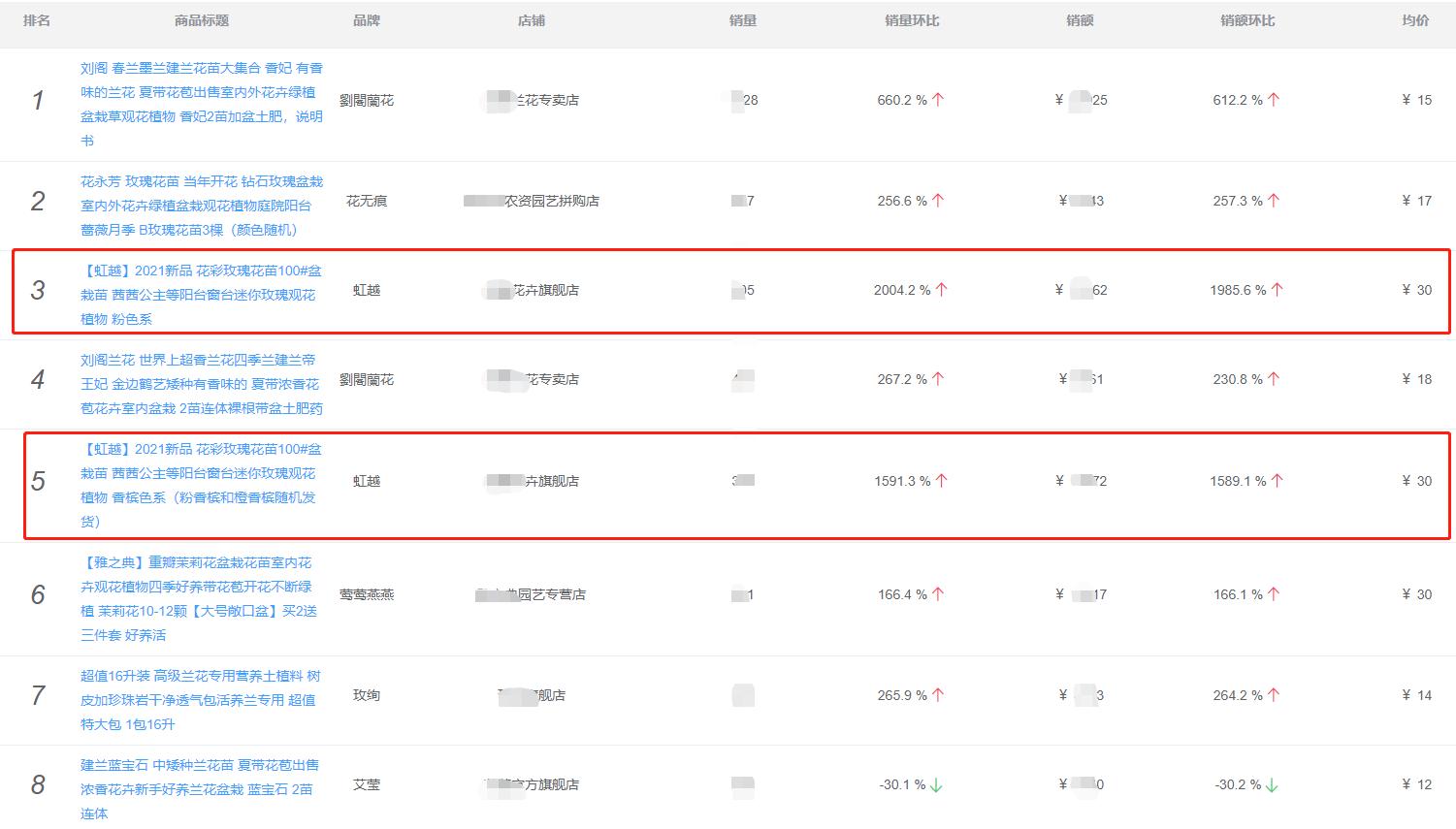This screenshot has height=829, width=1456.
Task: Click the up arrow next to 256.6 %
Action: coord(938,201)
